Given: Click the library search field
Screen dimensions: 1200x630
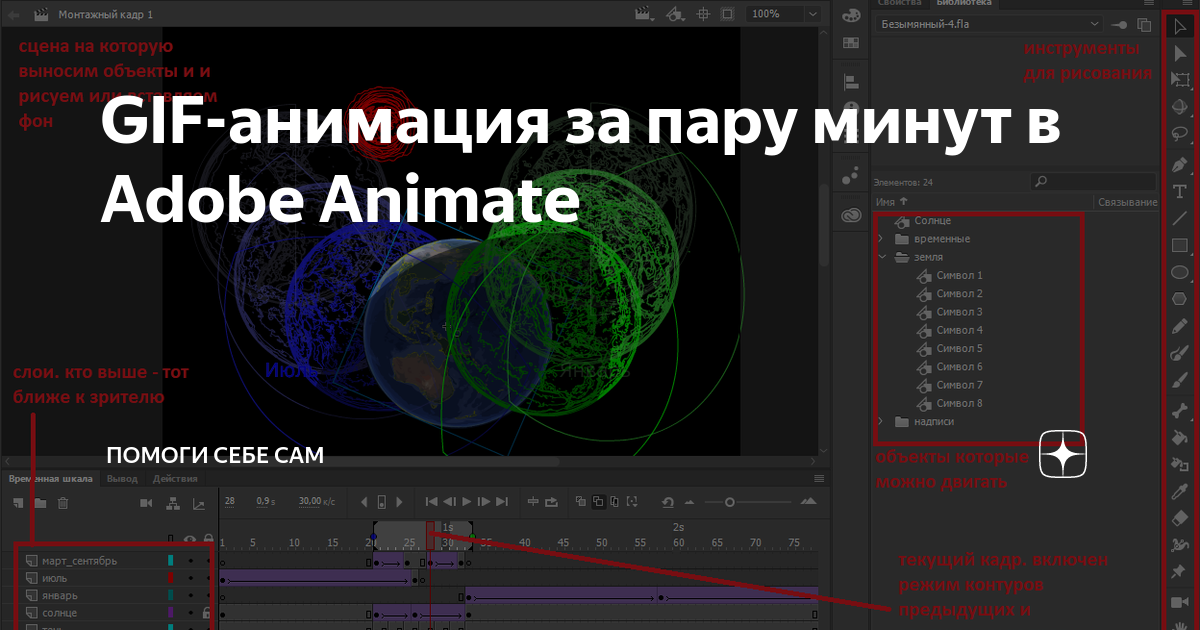Looking at the screenshot, I should (1095, 181).
